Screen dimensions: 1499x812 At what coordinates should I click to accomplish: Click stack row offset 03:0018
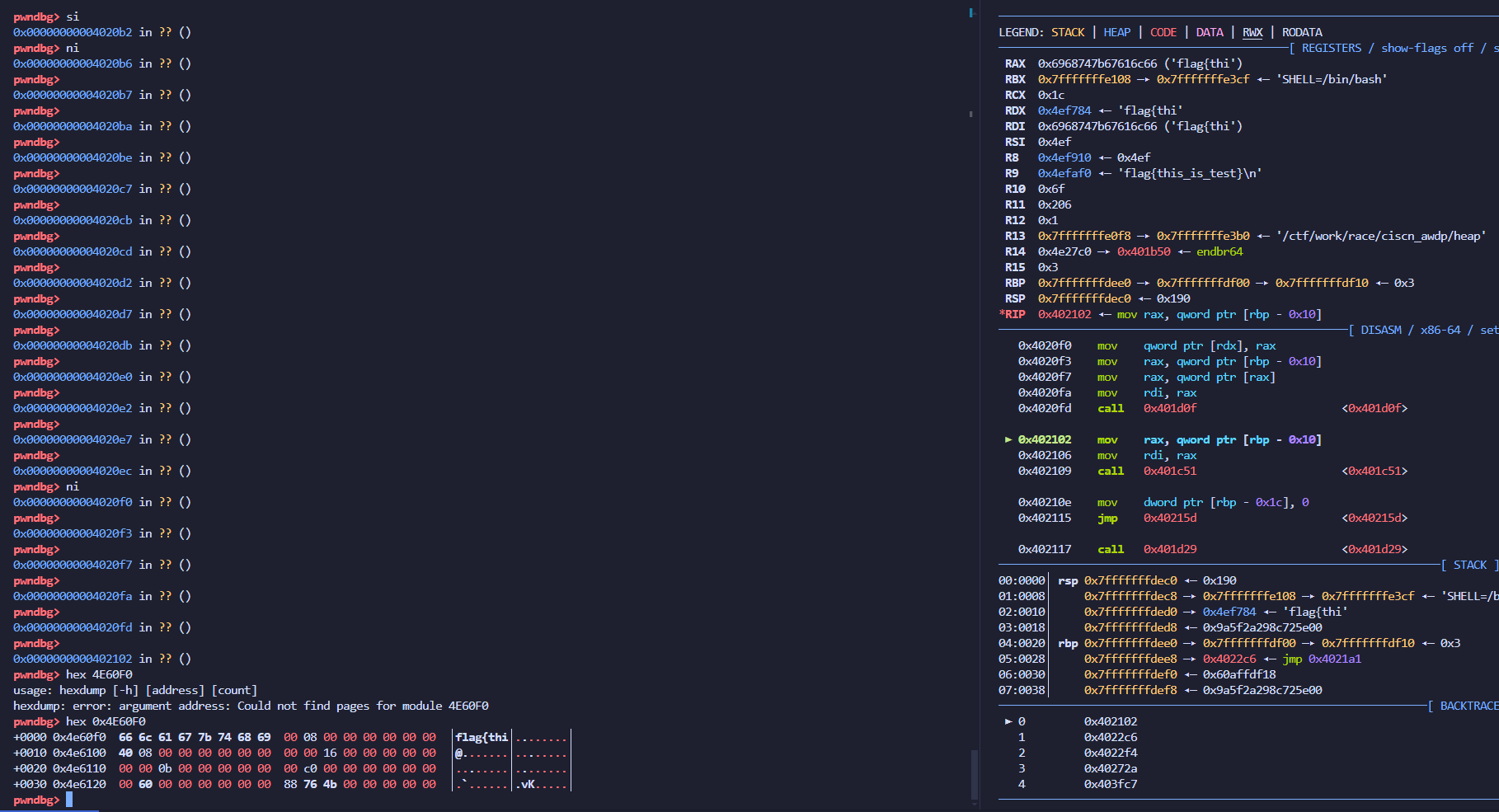pos(1022,627)
